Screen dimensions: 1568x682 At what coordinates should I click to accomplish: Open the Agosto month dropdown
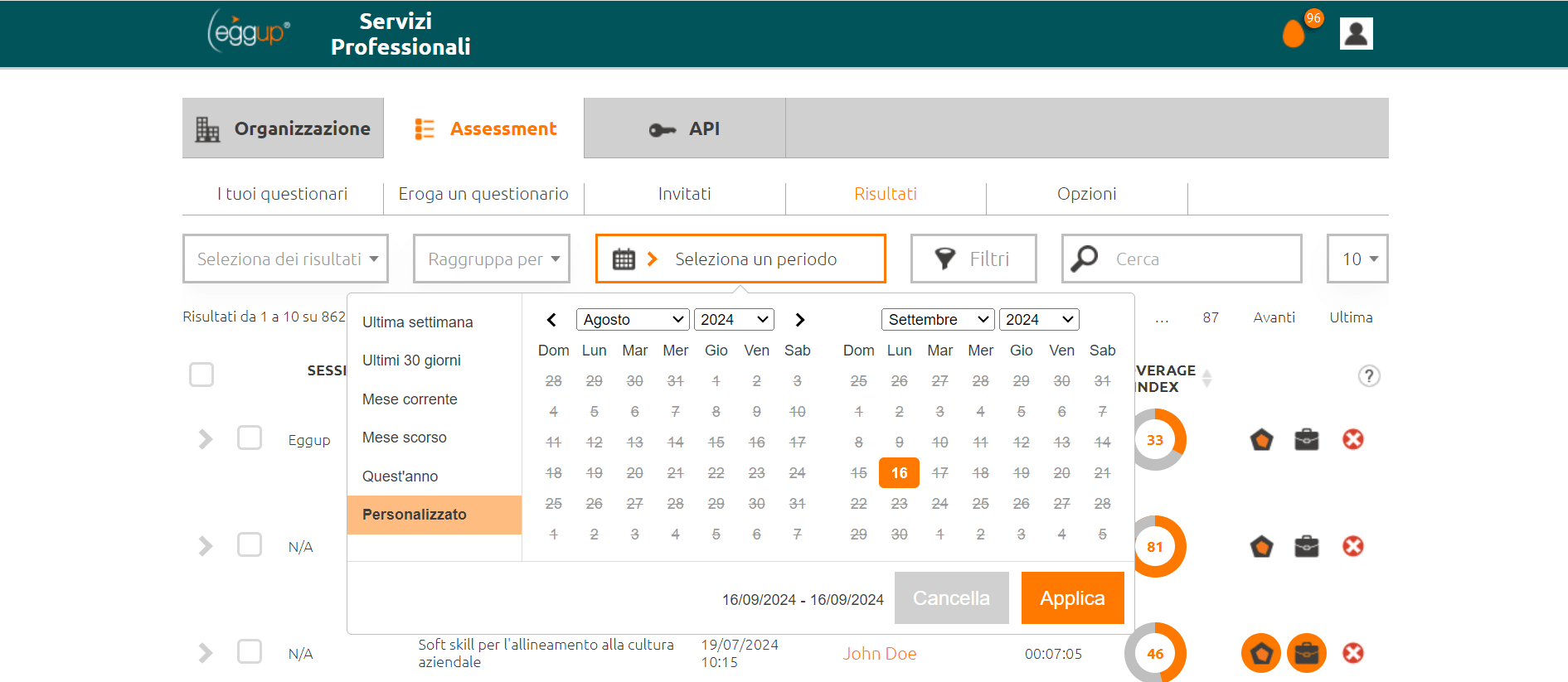[x=633, y=320]
